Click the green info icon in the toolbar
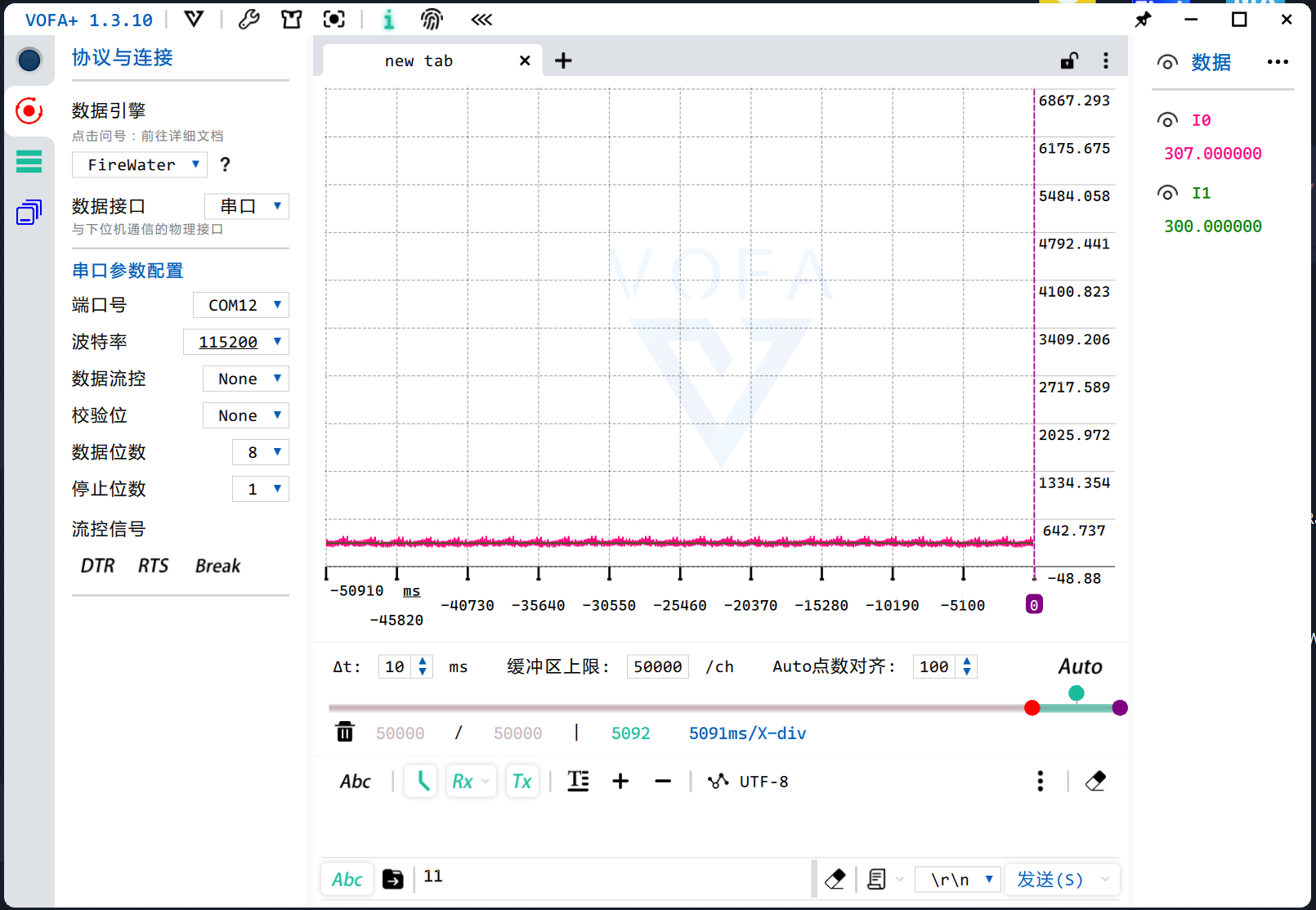 (x=388, y=19)
